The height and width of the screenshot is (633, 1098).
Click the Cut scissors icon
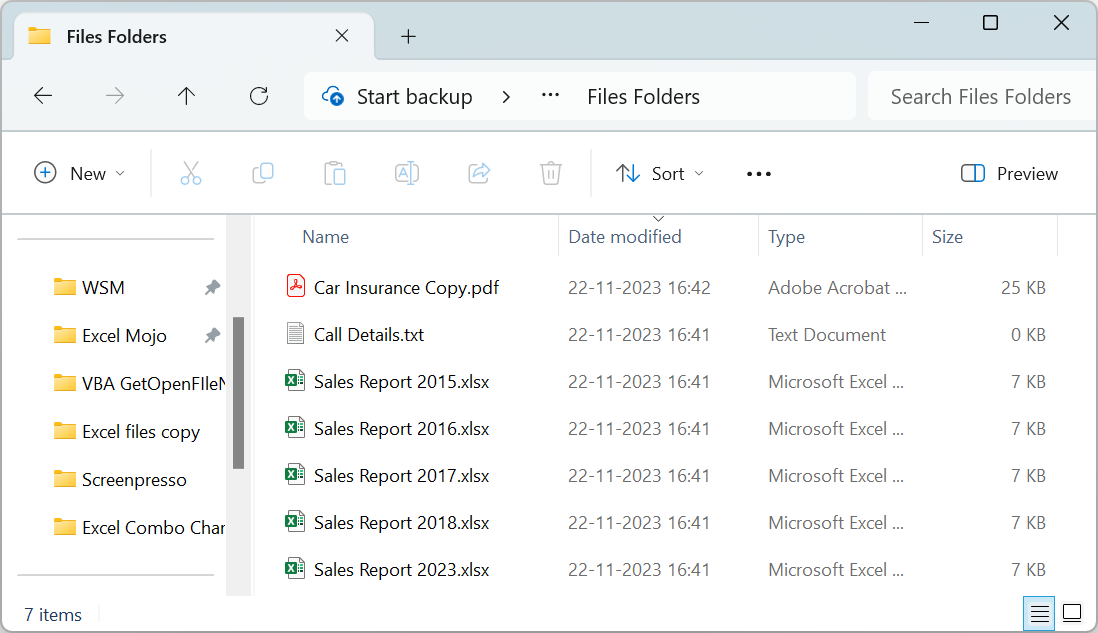coord(190,173)
